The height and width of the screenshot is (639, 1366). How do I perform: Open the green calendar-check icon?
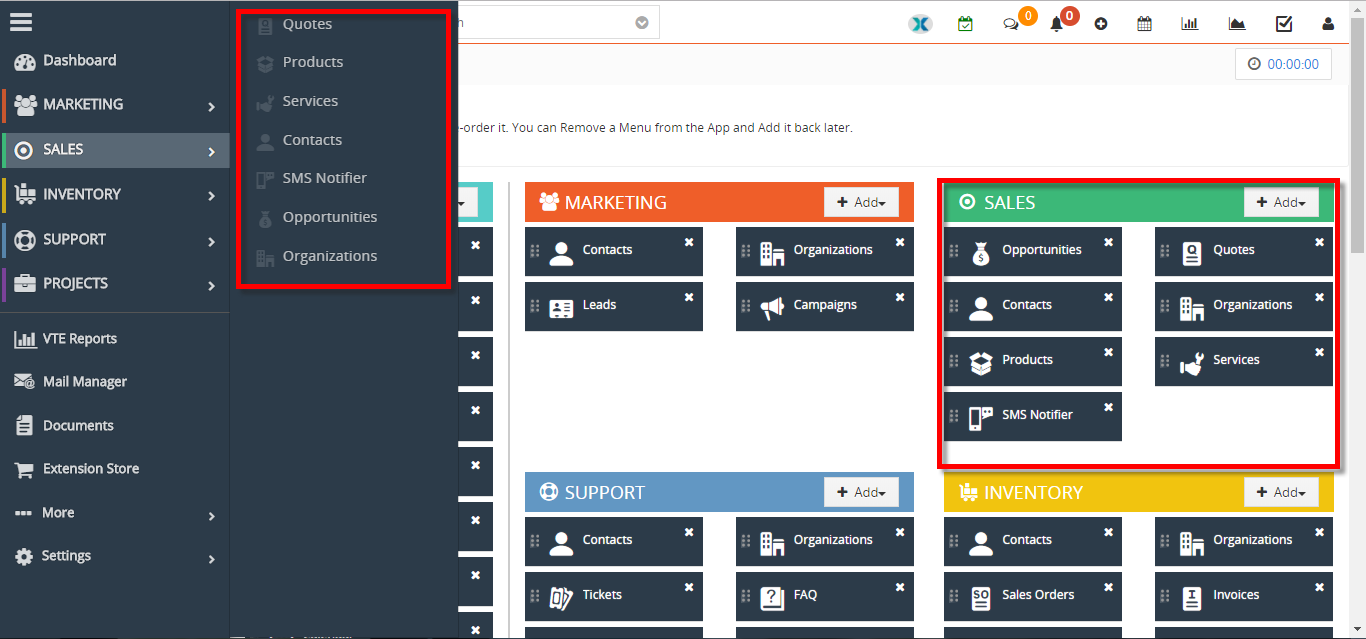click(965, 24)
